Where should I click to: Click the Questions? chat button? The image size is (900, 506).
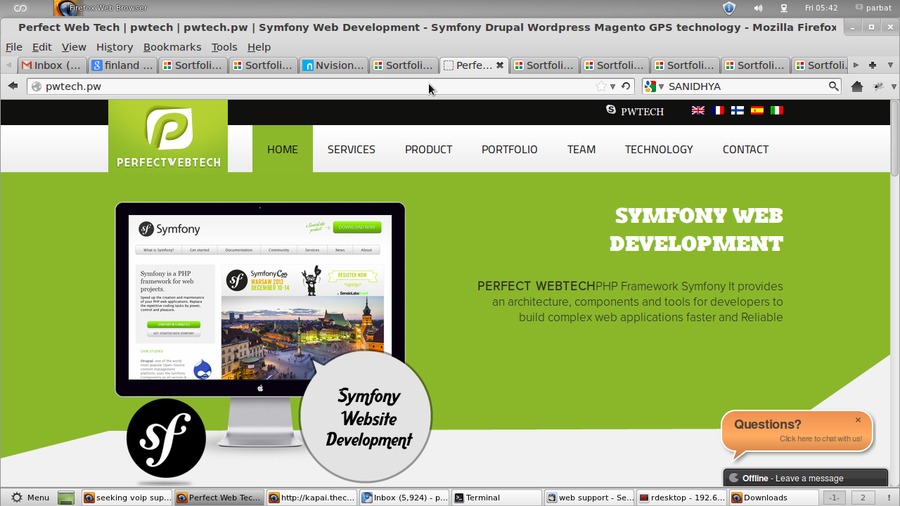pos(797,431)
